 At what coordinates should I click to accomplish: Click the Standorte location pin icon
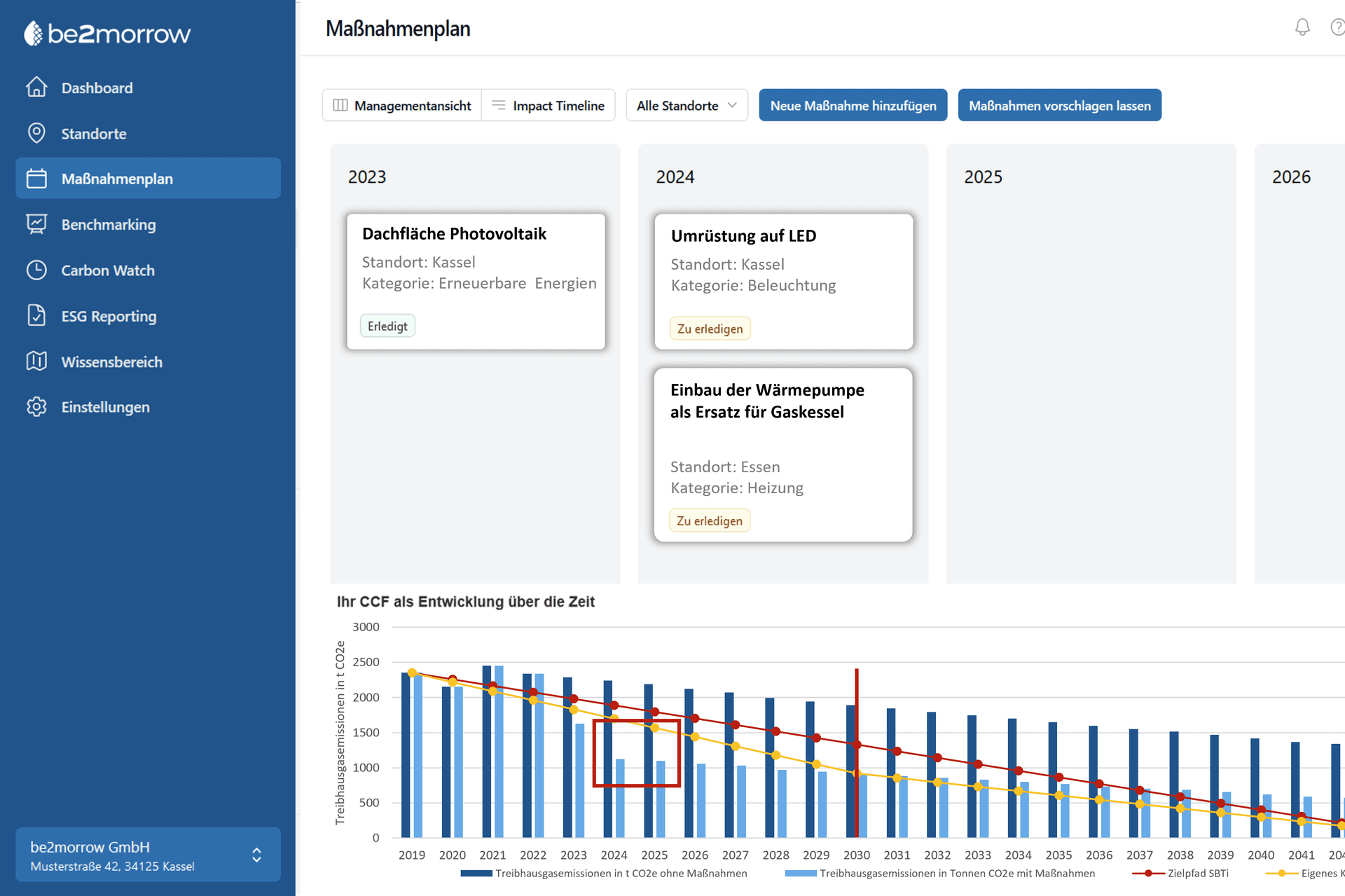(x=36, y=133)
